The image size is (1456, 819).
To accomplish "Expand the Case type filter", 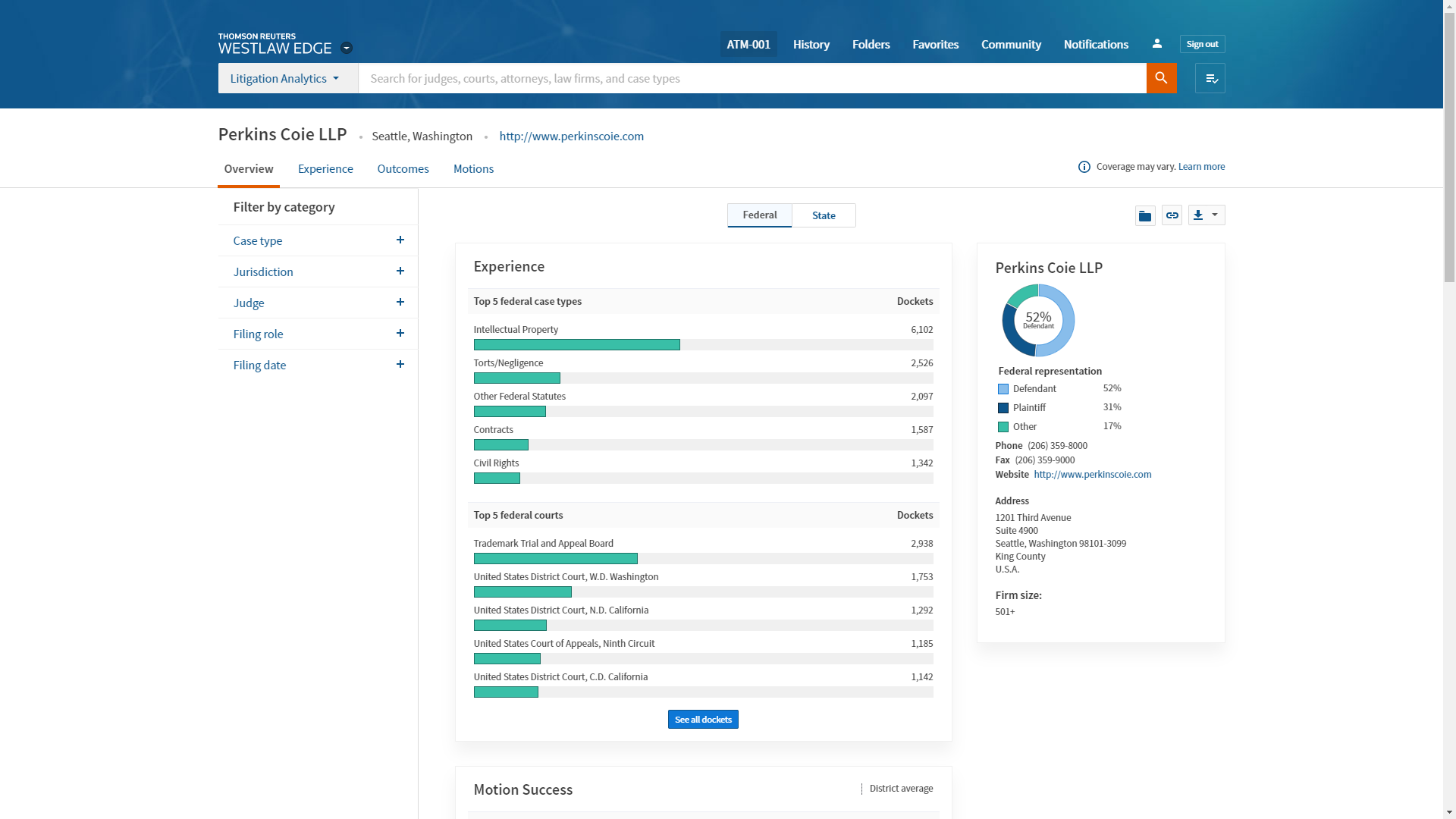I will tap(400, 240).
